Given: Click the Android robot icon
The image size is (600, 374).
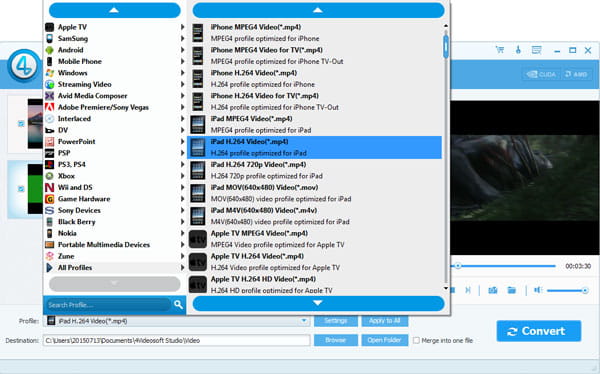Looking at the screenshot, I should point(49,50).
